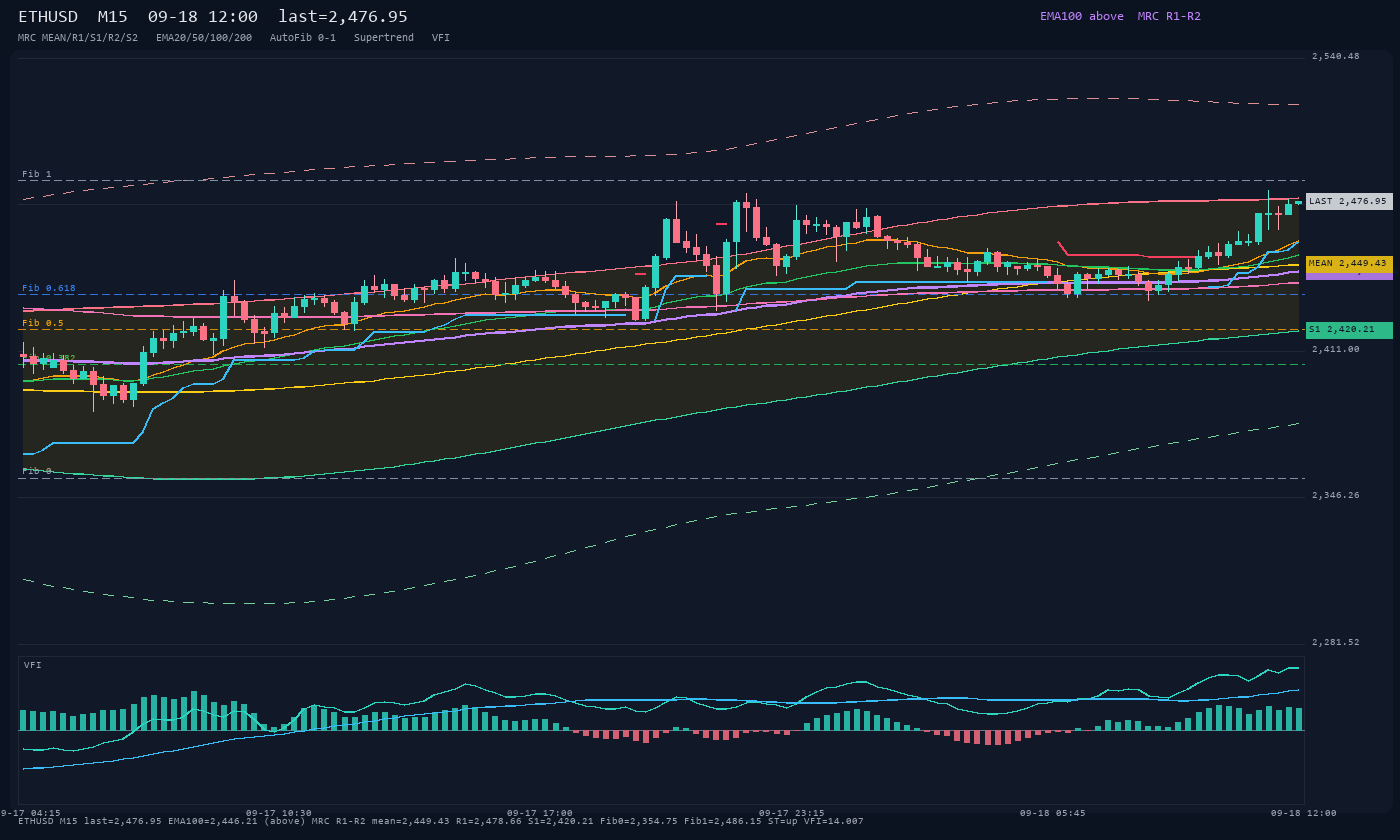Click the ETHUSD symbol title
The width and height of the screenshot is (1400, 840).
click(x=48, y=17)
